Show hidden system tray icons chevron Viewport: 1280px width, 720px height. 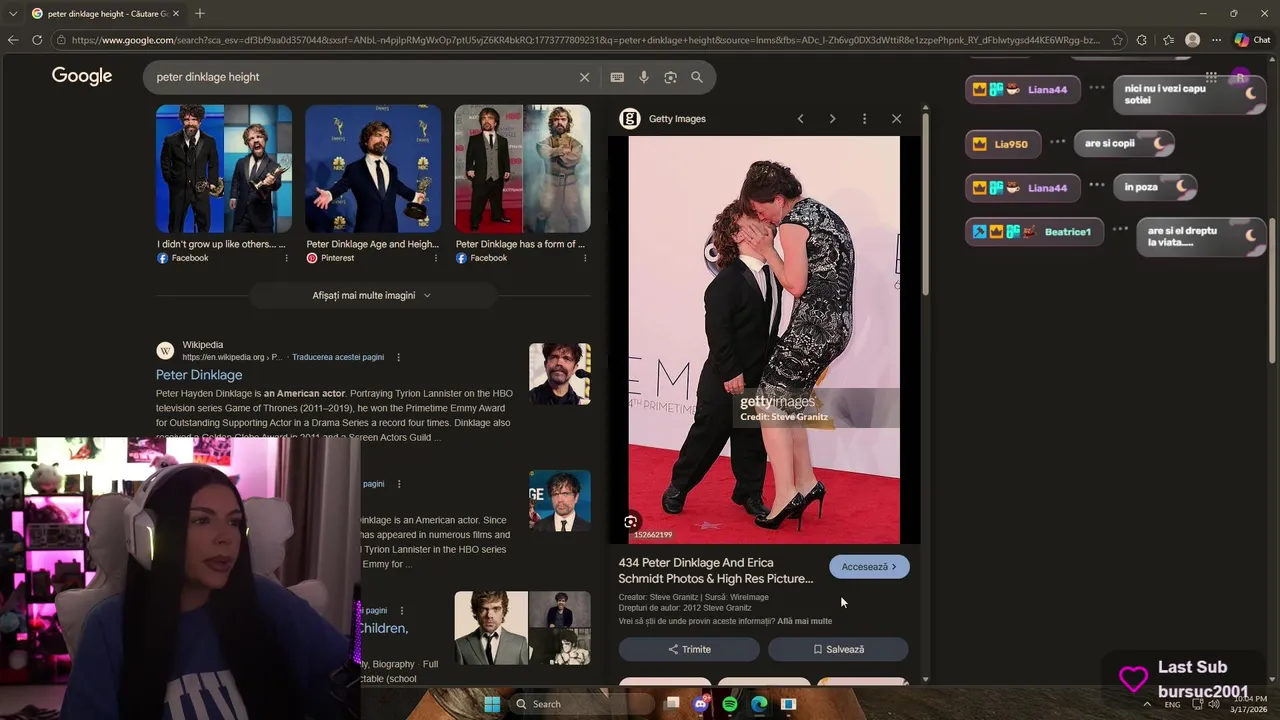pyautogui.click(x=1147, y=704)
